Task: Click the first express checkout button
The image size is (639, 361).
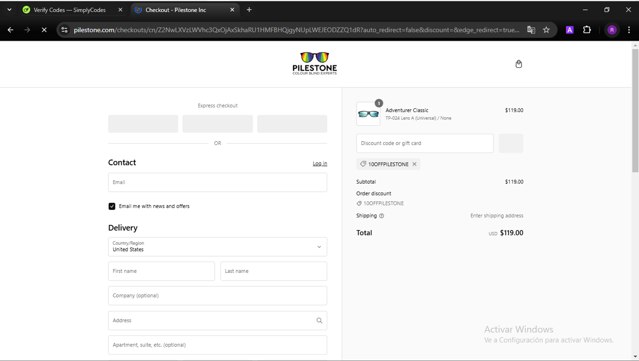Action: [143, 123]
